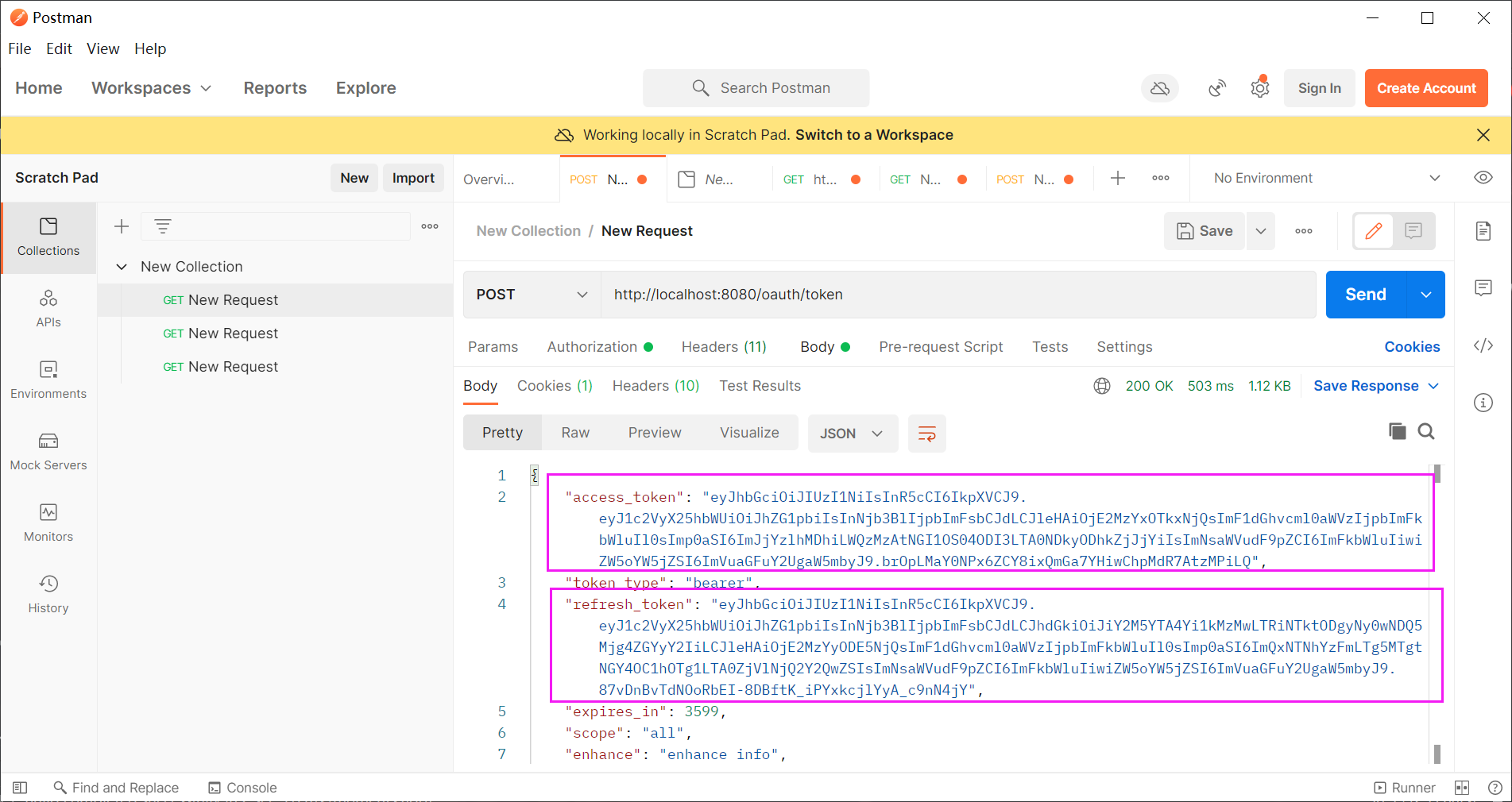Click the Create Account button
The image size is (1512, 802).
tap(1426, 88)
